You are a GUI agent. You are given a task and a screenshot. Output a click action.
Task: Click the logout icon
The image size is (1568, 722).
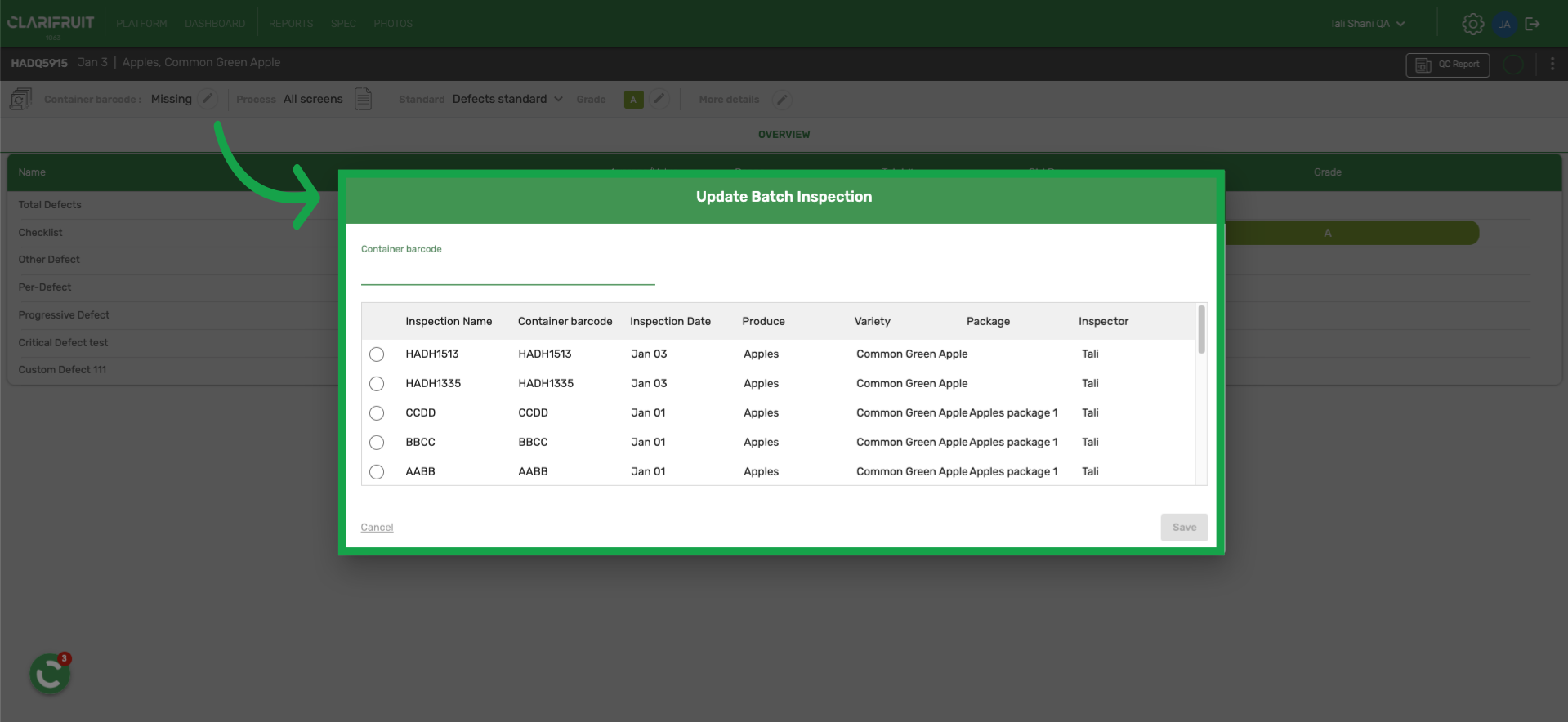click(1533, 24)
